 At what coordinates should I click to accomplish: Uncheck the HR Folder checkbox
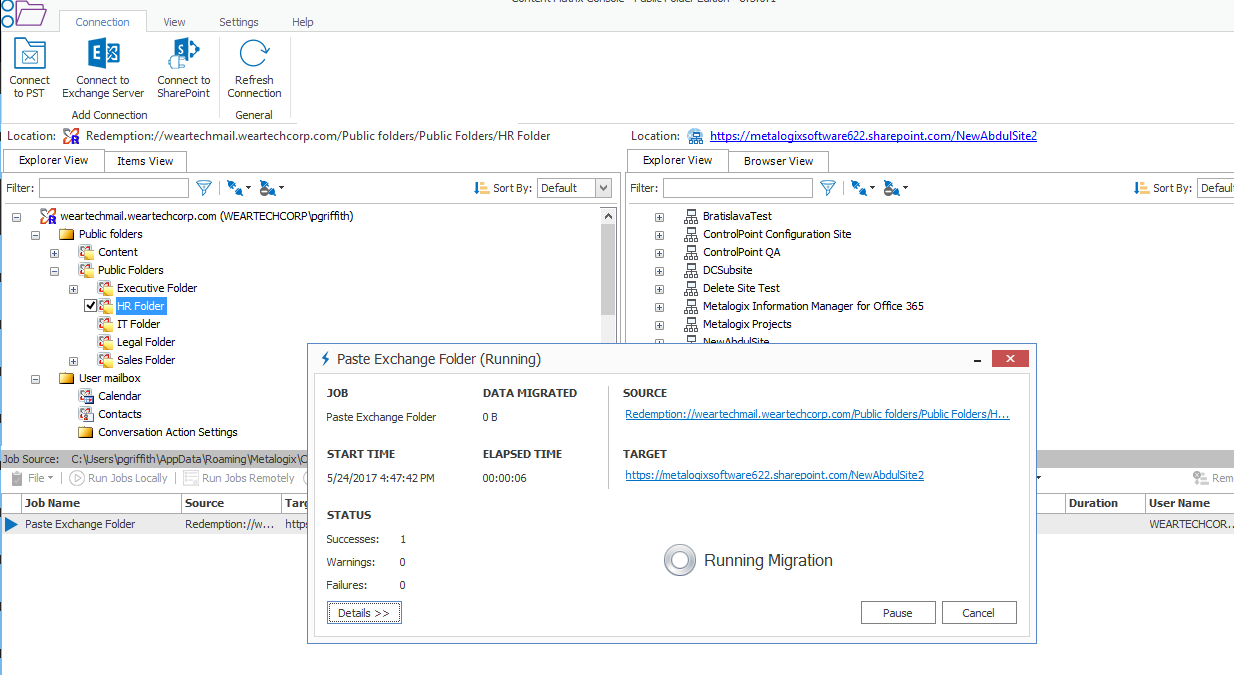[x=91, y=306]
